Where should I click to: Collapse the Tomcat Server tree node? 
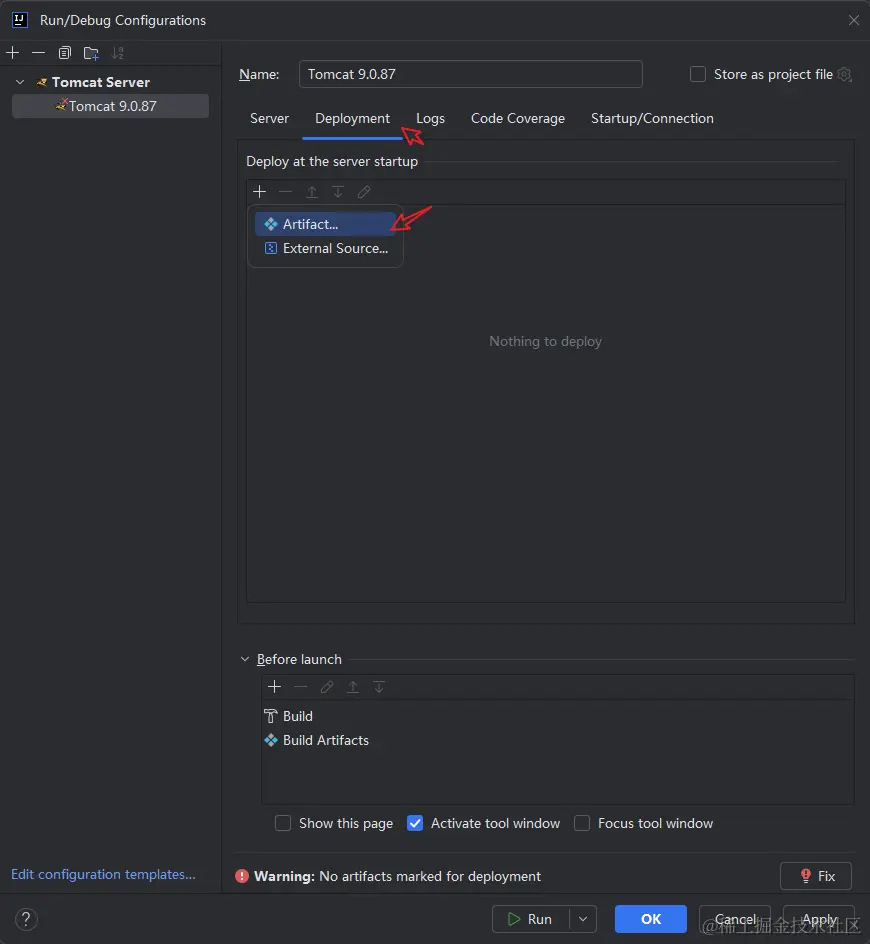[20, 82]
